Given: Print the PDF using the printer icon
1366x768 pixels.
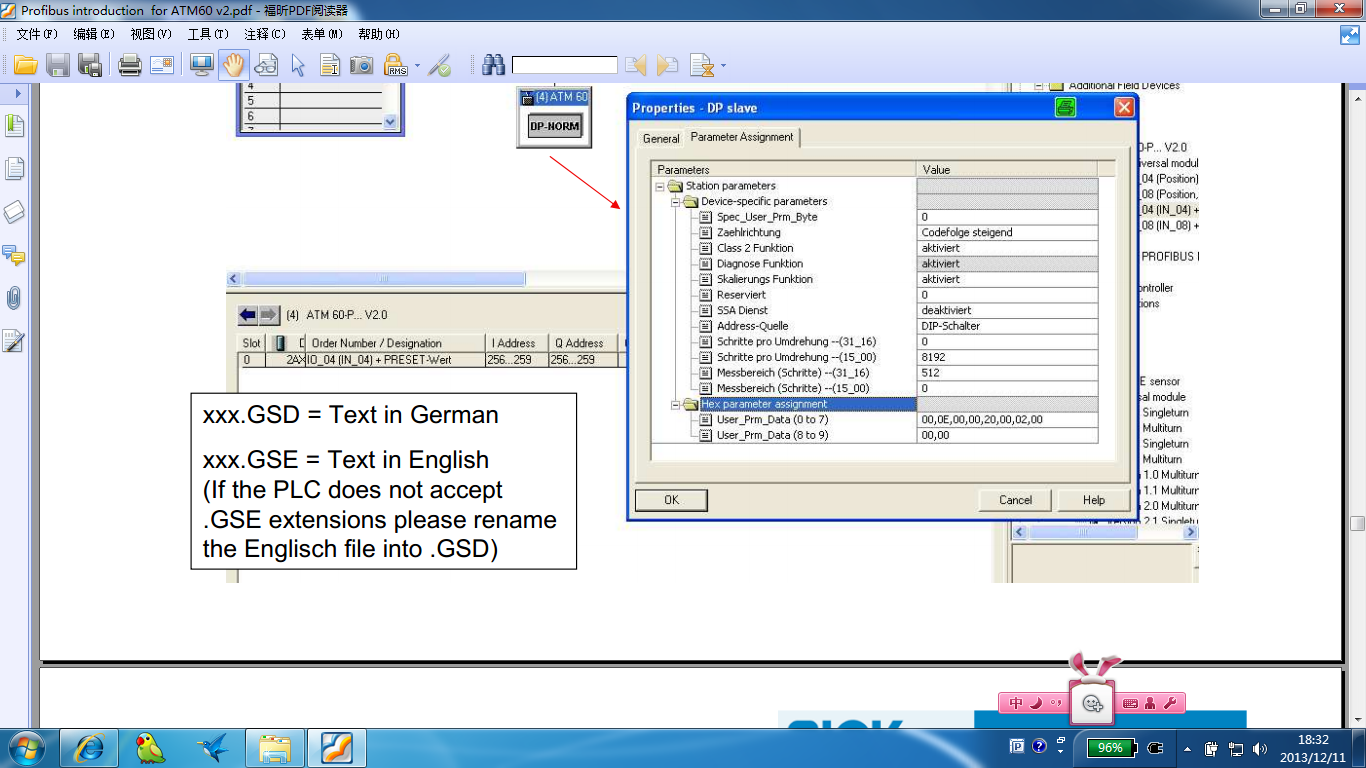Looking at the screenshot, I should (x=130, y=66).
